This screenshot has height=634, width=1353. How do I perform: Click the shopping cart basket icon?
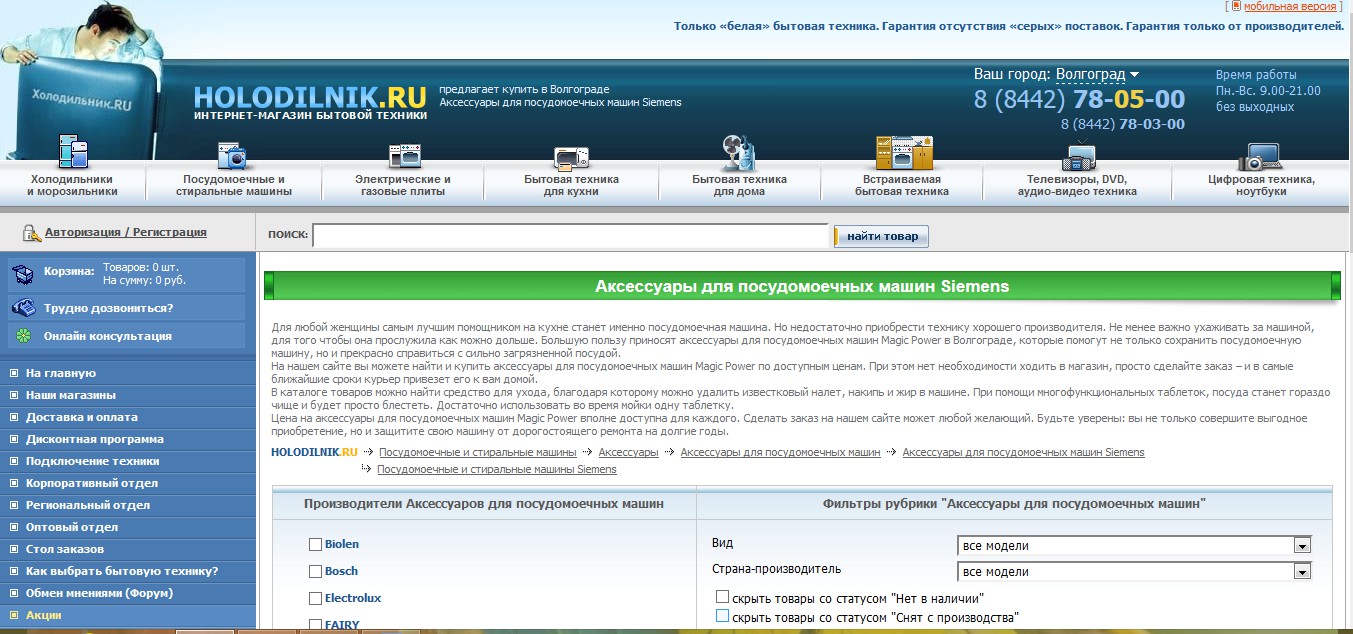click(x=22, y=275)
